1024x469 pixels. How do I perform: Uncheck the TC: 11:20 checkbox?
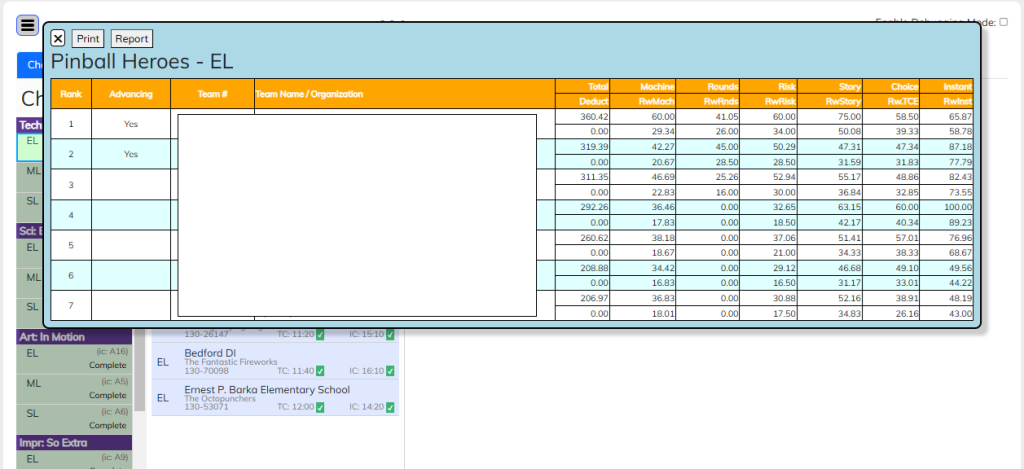[x=320, y=334]
